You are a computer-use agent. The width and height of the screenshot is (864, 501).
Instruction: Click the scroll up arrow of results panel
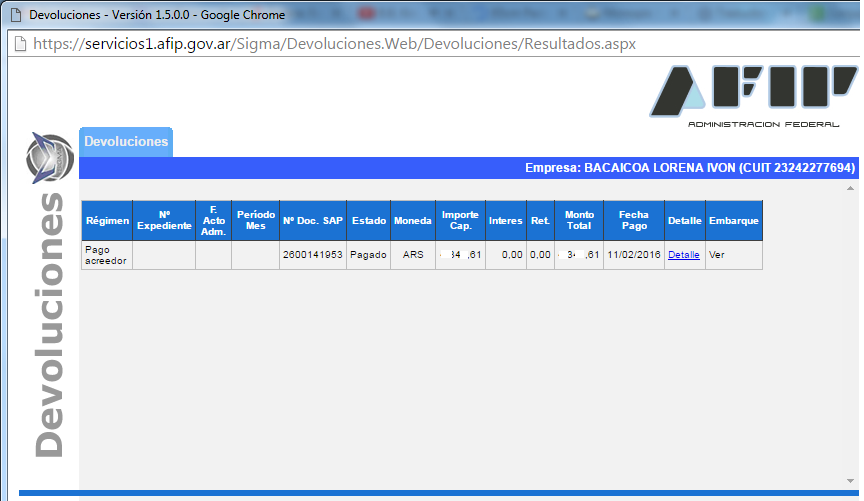pyautogui.click(x=850, y=188)
